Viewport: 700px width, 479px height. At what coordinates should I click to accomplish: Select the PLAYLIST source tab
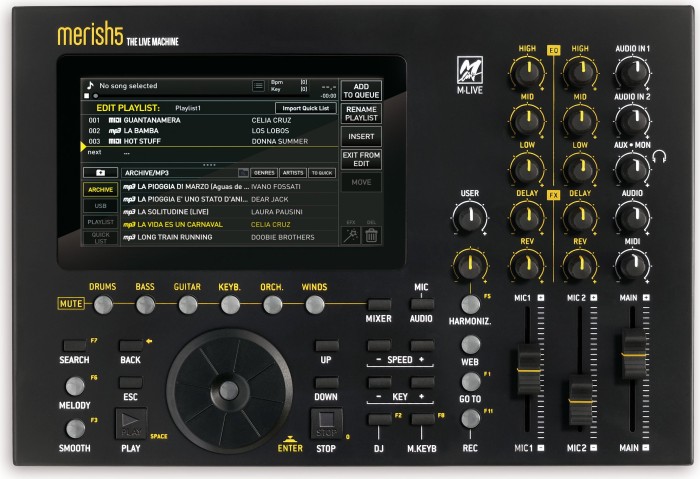coord(100,222)
